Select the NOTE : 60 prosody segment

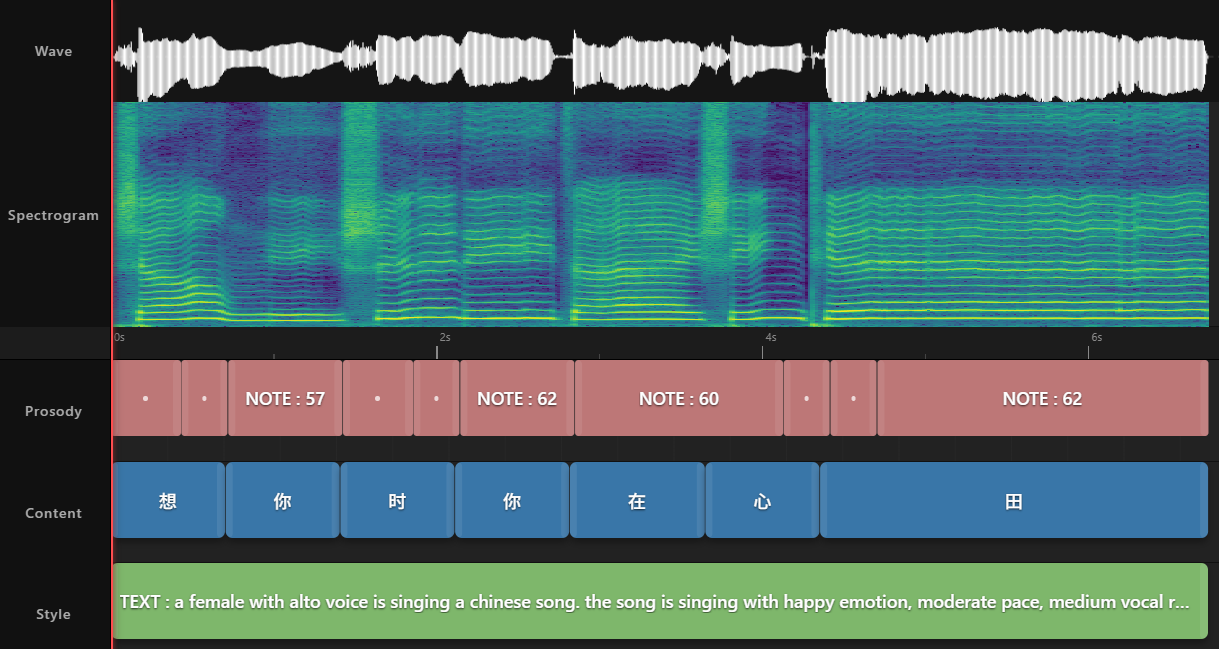coord(679,398)
